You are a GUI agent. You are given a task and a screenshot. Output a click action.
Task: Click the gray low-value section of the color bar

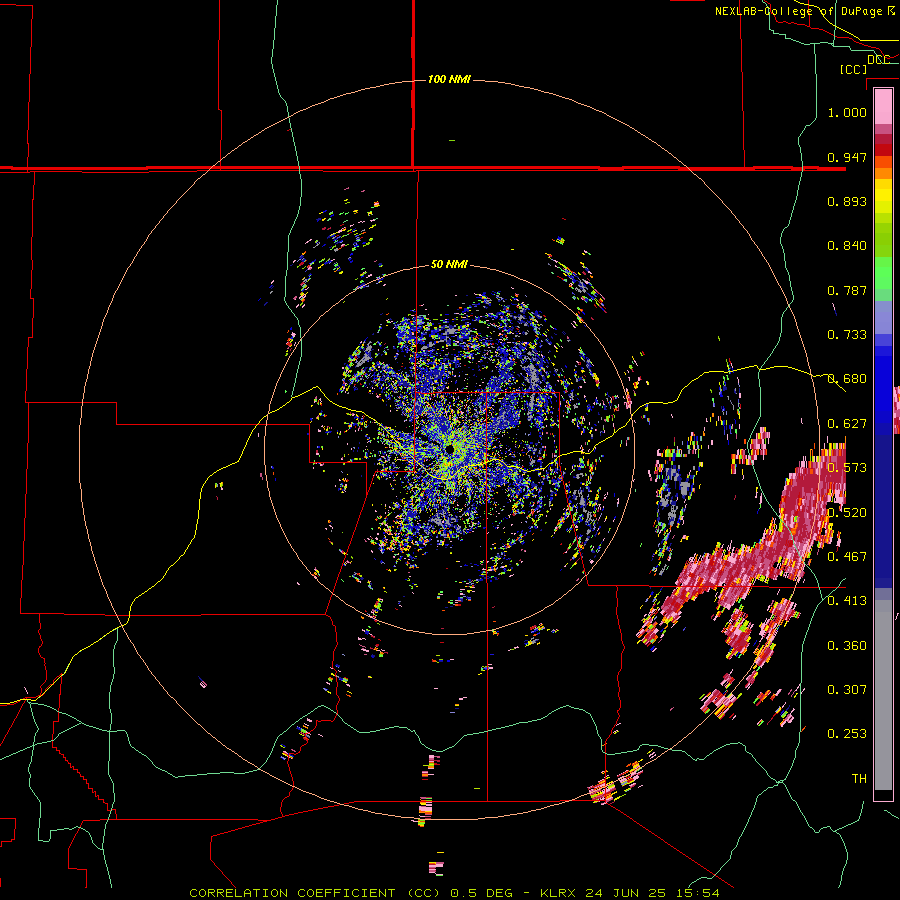[x=883, y=695]
